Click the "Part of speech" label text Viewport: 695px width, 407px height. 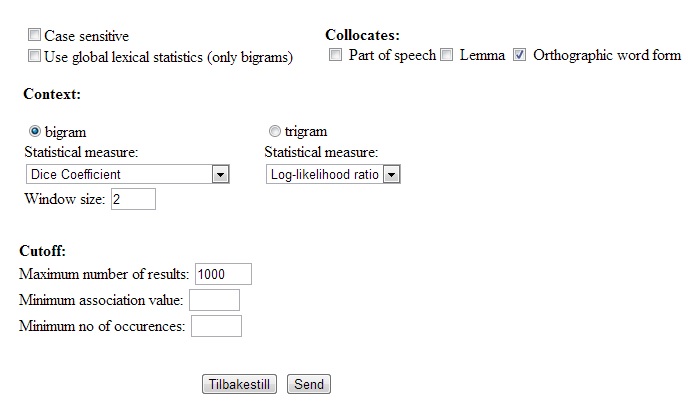coord(392,55)
